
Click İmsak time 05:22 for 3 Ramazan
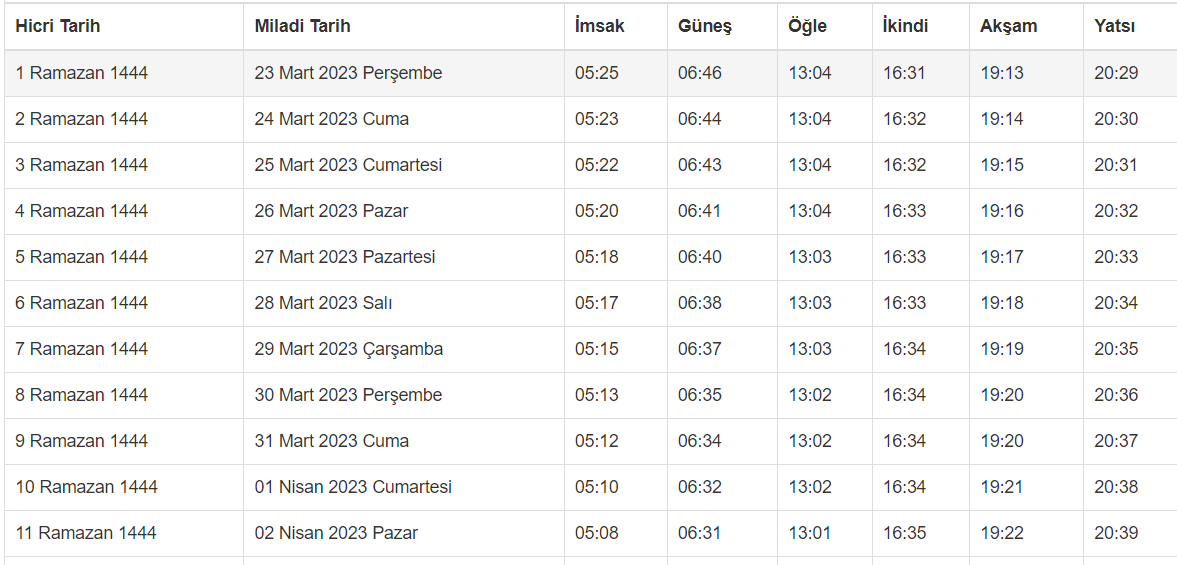click(x=597, y=165)
